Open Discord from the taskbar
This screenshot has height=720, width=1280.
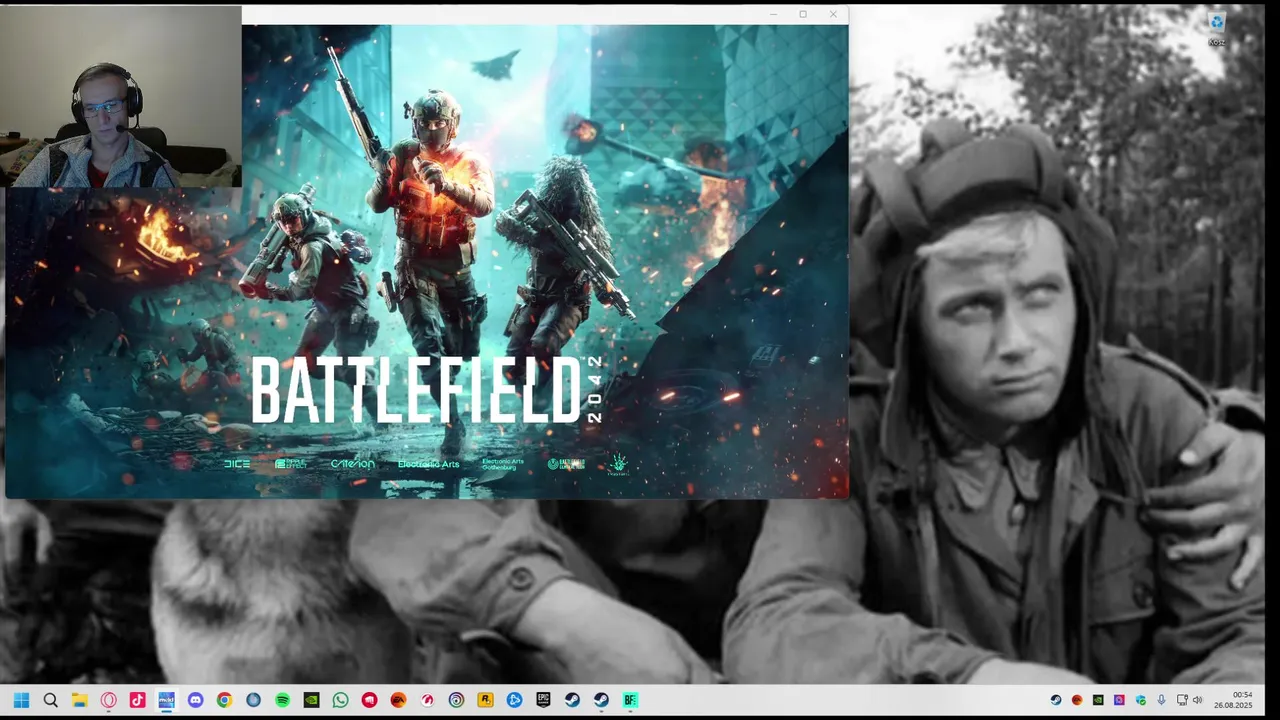(x=195, y=700)
